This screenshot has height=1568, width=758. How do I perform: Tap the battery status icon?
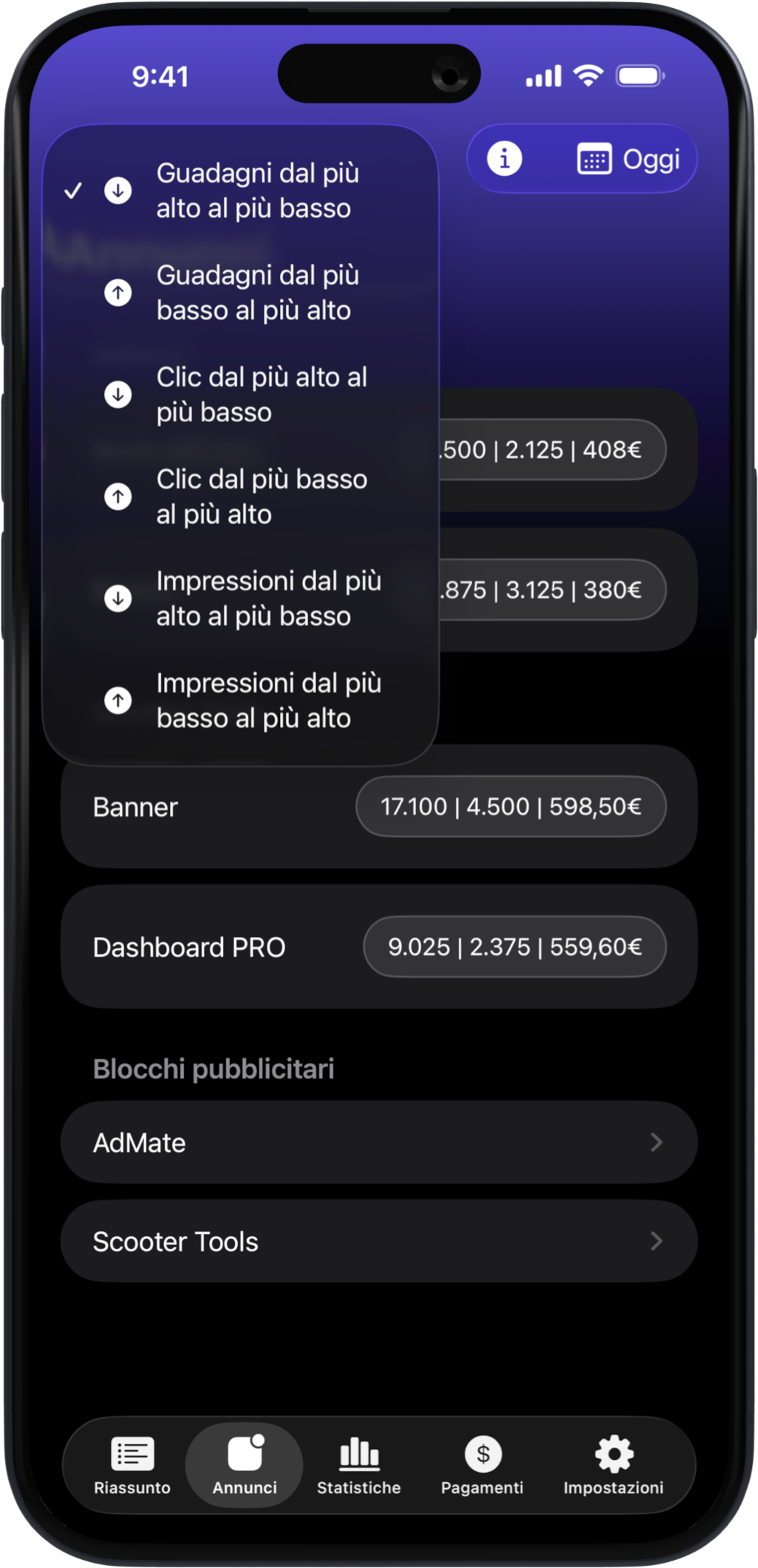(641, 76)
